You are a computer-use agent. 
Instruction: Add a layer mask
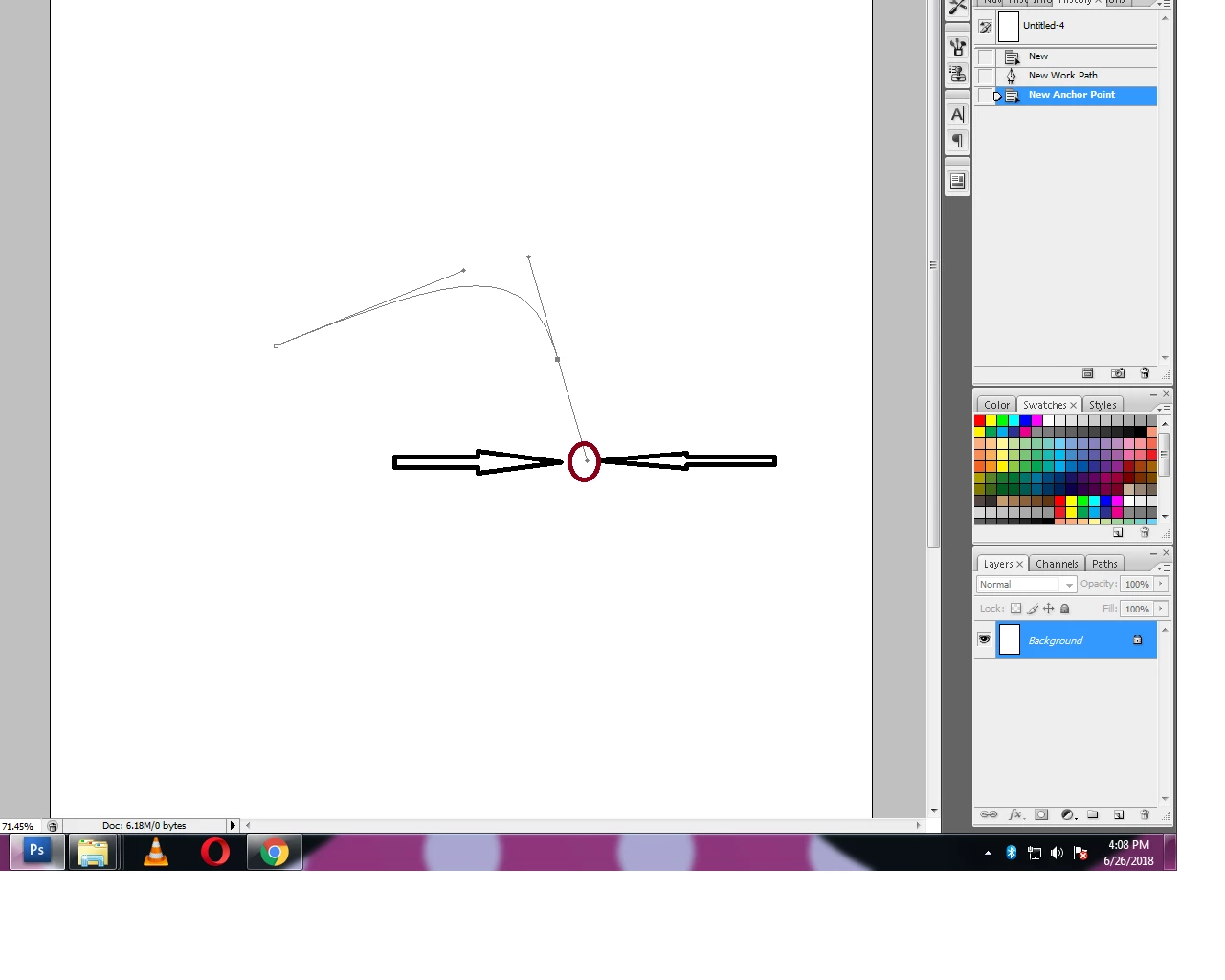tap(1041, 814)
